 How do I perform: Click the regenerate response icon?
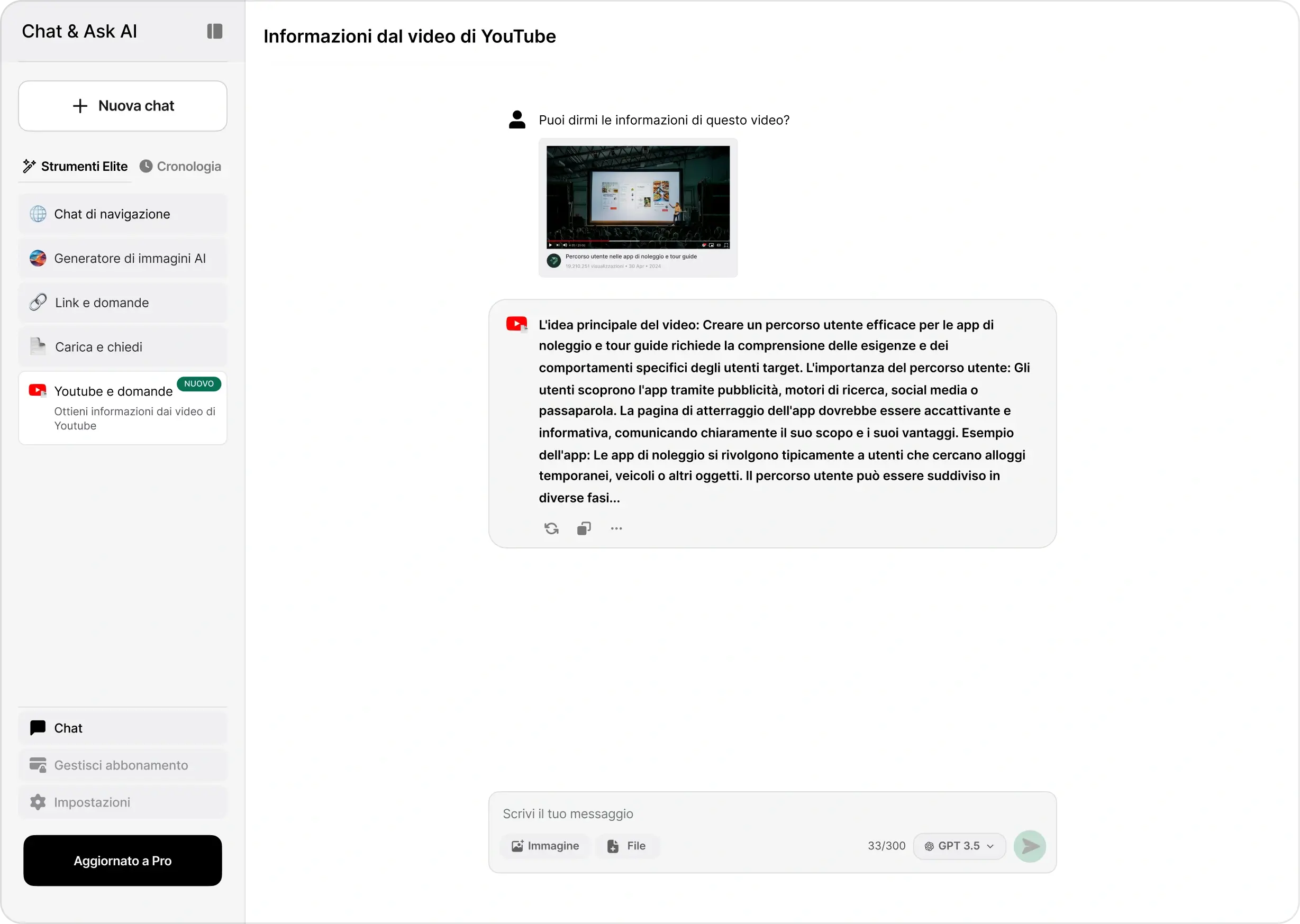point(551,528)
